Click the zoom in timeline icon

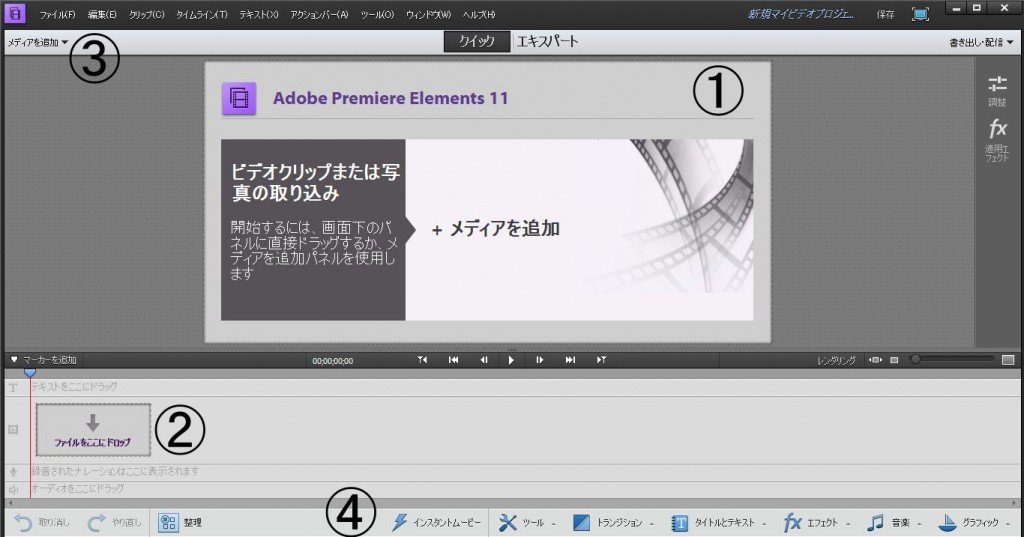point(1008,360)
